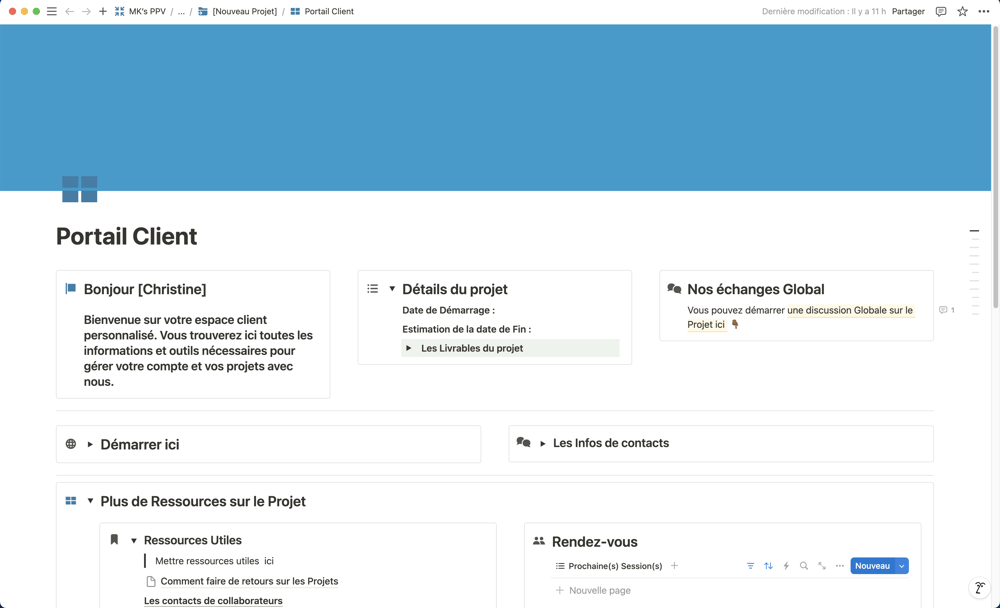This screenshot has width=1000, height=608.
Task: Add page to favorites with star icon
Action: [x=962, y=11]
